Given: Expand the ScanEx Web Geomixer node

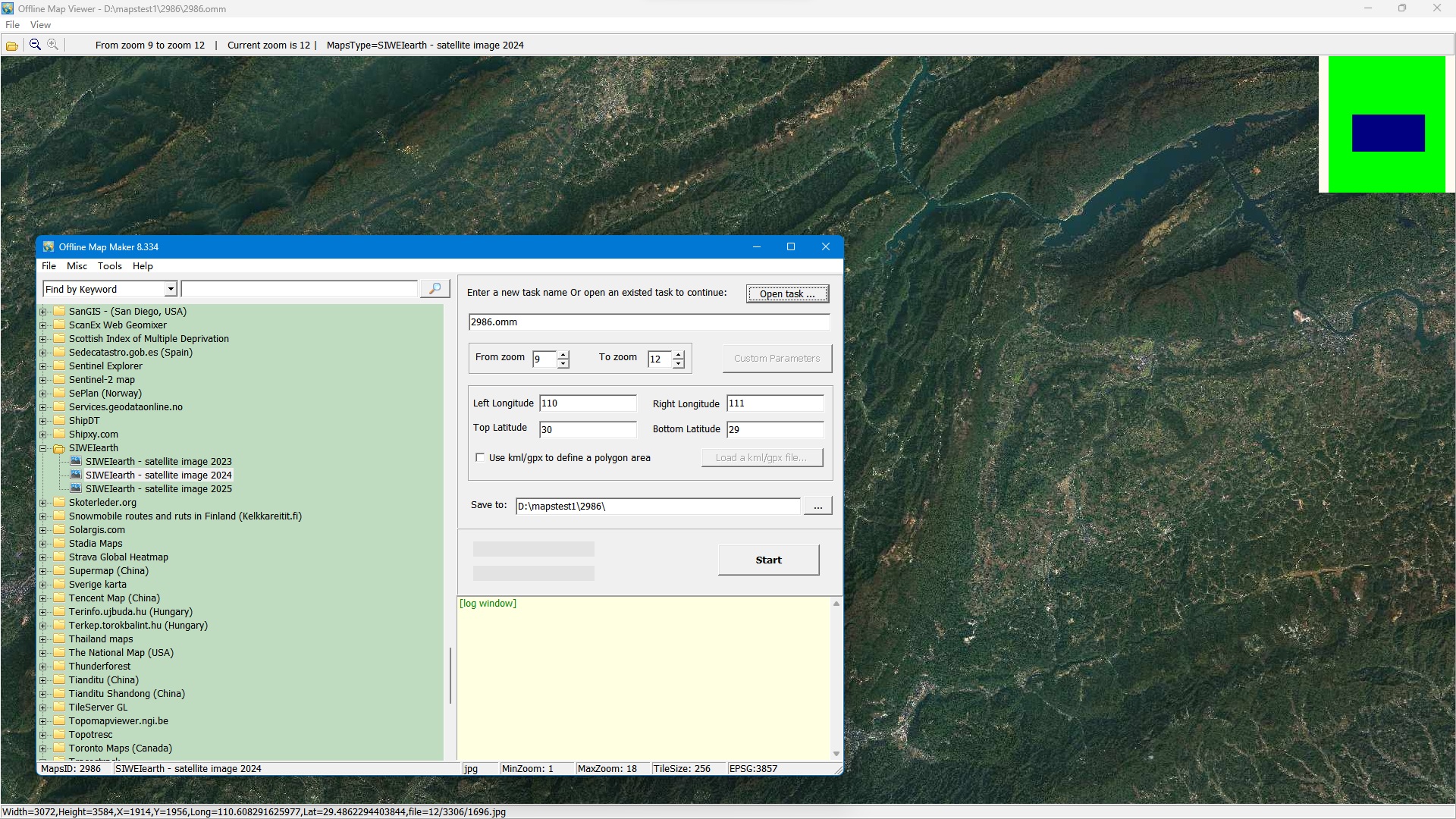Looking at the screenshot, I should tap(43, 325).
